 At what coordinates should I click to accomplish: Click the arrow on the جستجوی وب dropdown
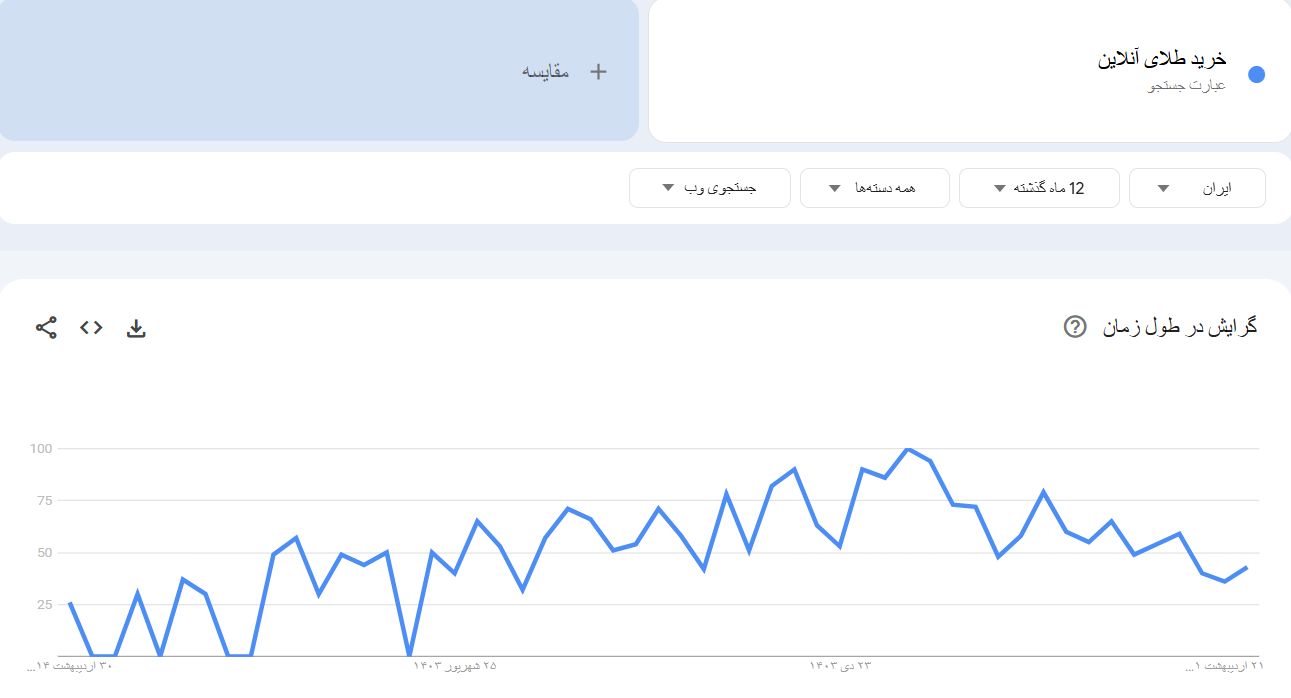pyautogui.click(x=668, y=188)
